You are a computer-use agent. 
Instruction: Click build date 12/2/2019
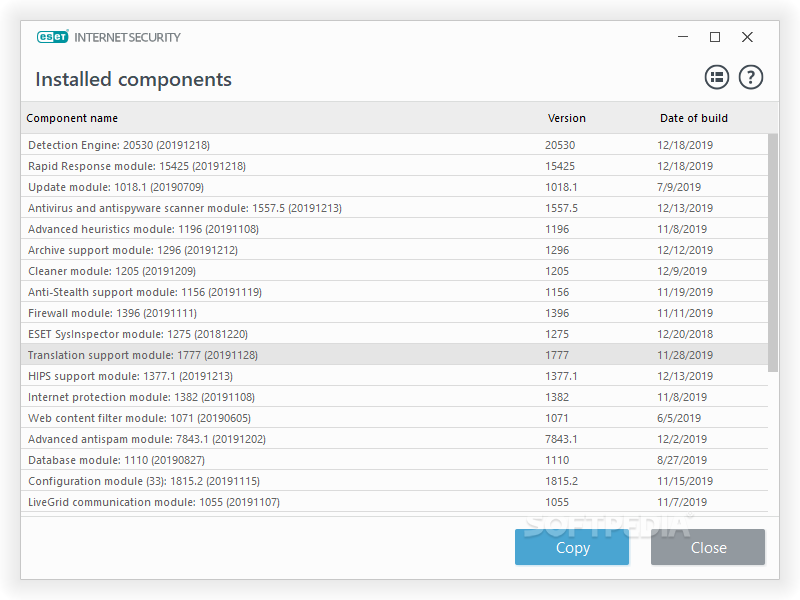click(x=682, y=439)
